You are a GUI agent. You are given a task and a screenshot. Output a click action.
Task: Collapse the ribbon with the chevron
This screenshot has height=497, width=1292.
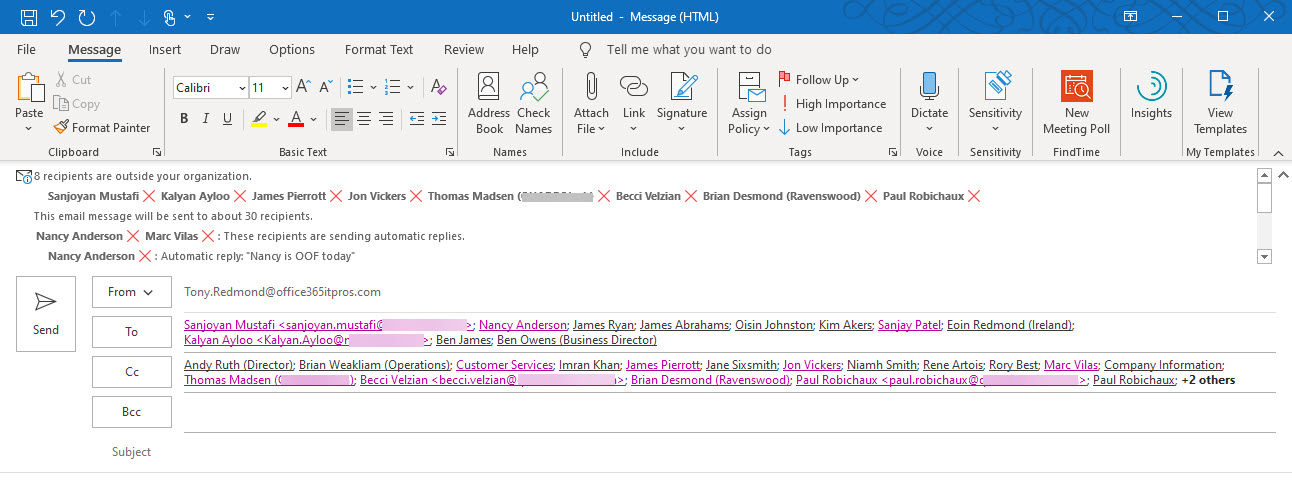coord(1277,152)
